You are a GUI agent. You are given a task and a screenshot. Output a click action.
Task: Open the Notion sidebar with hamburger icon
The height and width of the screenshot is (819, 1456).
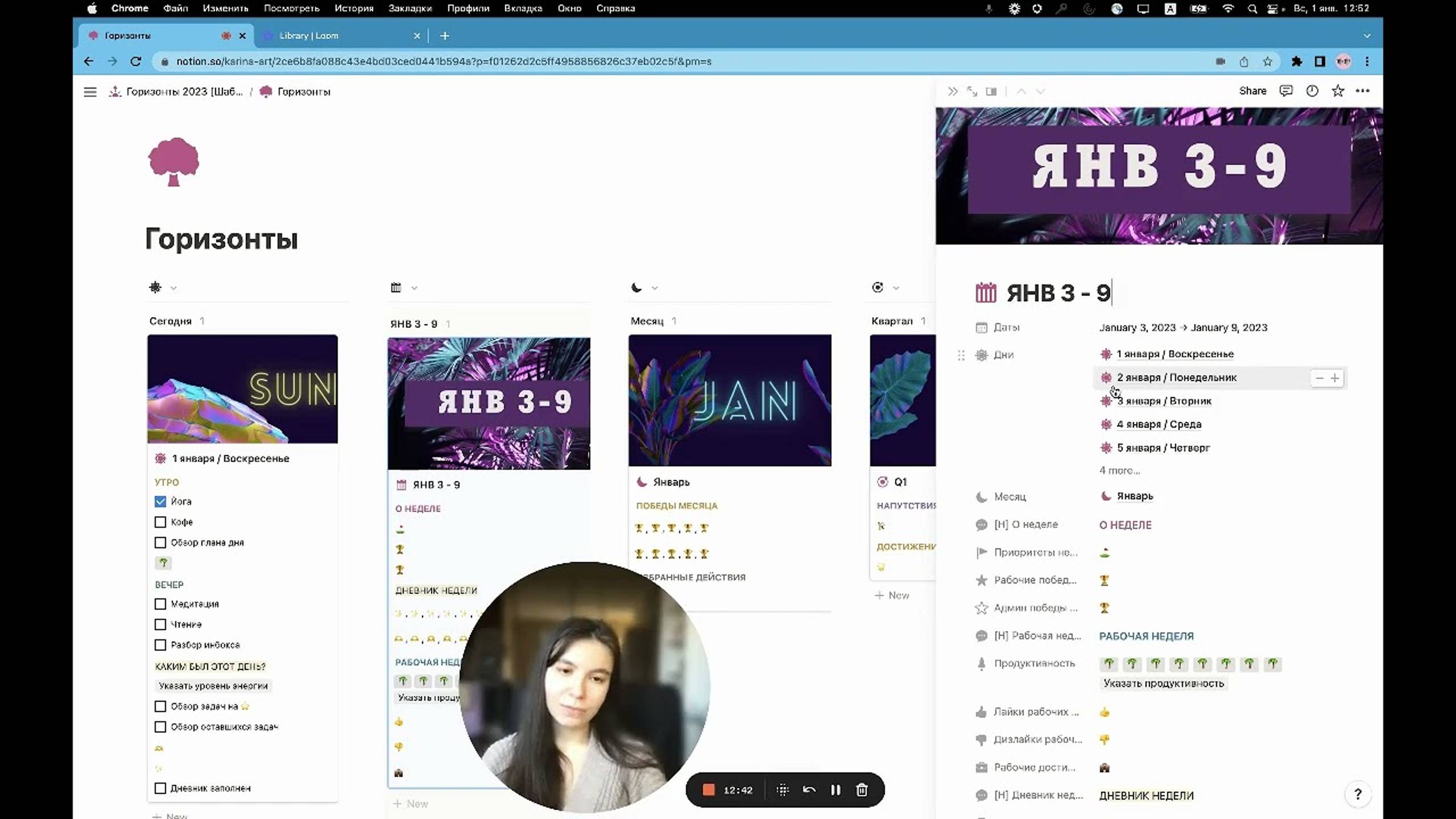pos(90,92)
